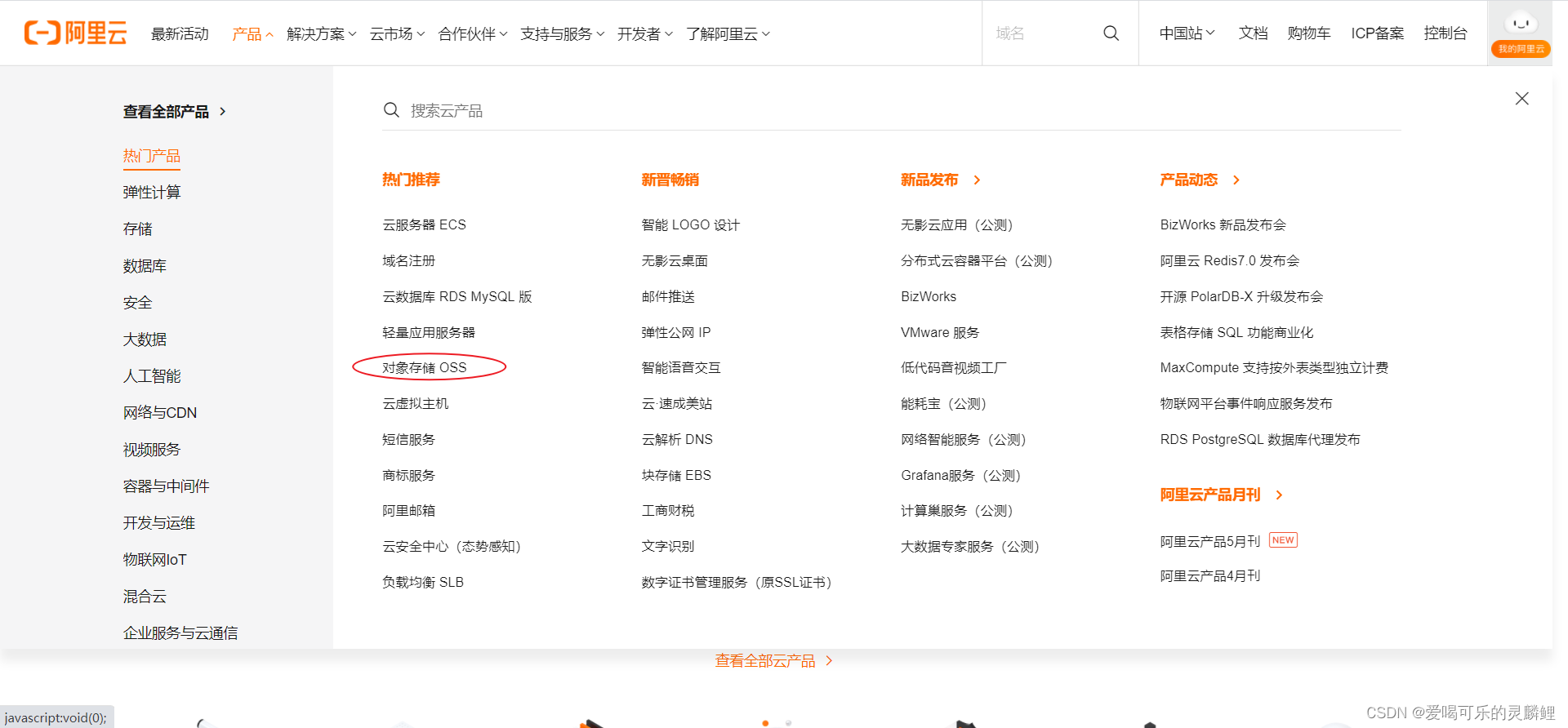Open BizWorks under 新品发布
1568x728 pixels.
[929, 297]
